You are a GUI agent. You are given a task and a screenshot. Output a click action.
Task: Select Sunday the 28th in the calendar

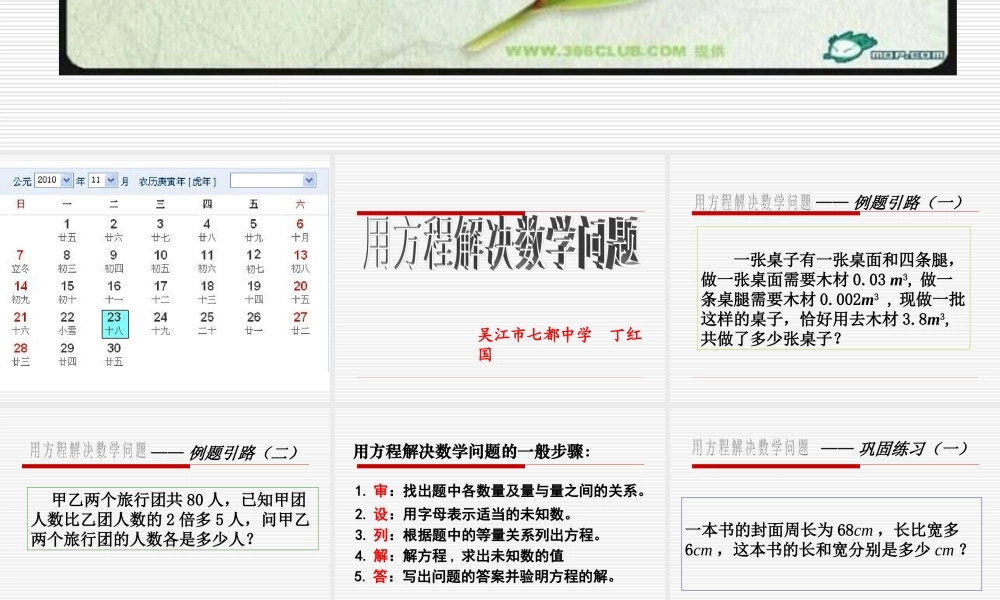coord(20,355)
